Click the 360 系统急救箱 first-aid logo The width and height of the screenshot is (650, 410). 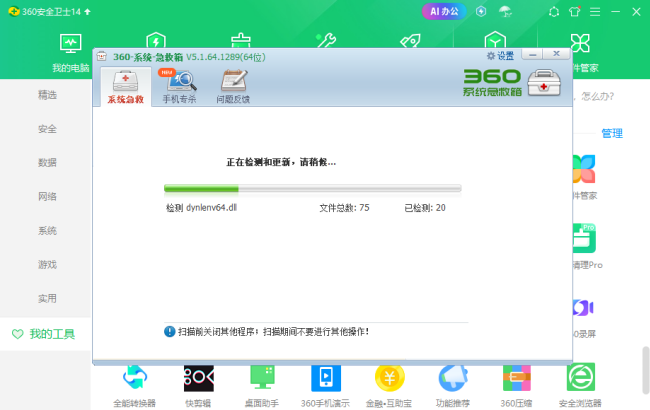click(x=512, y=83)
